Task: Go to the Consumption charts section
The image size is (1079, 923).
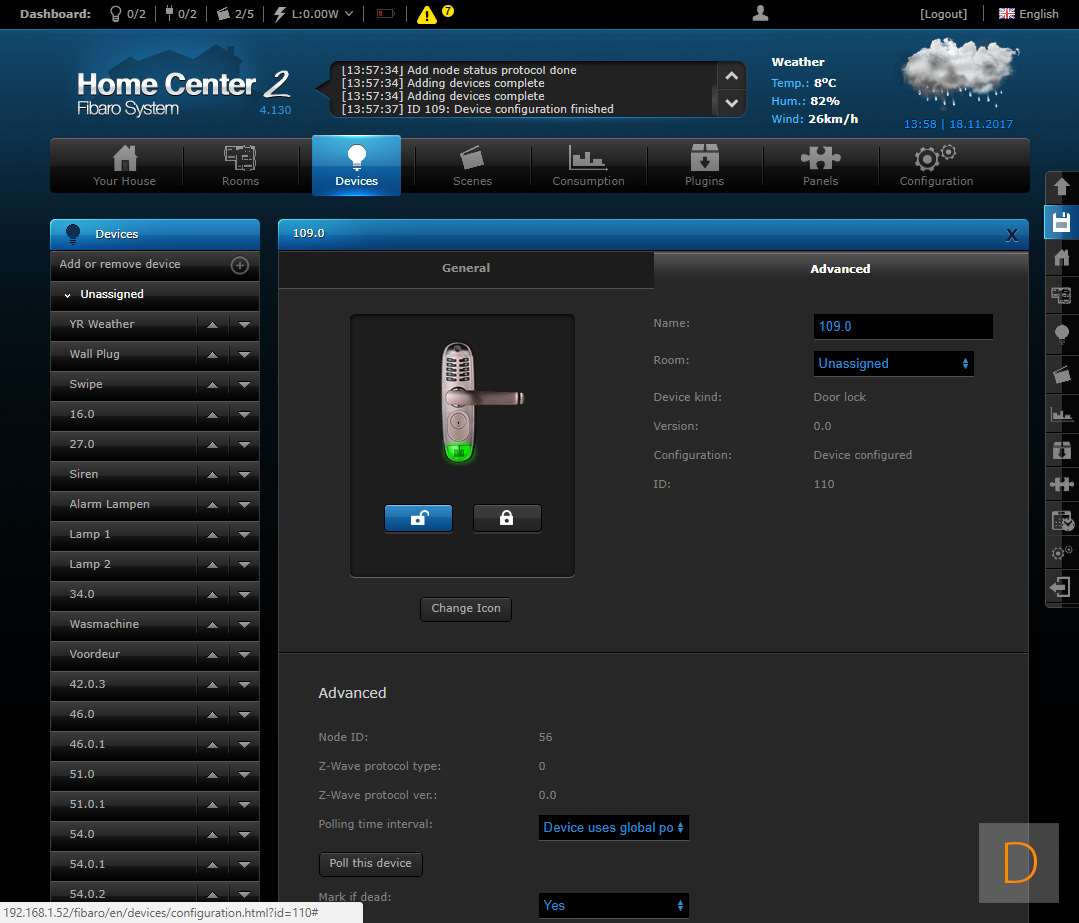Action: point(588,165)
